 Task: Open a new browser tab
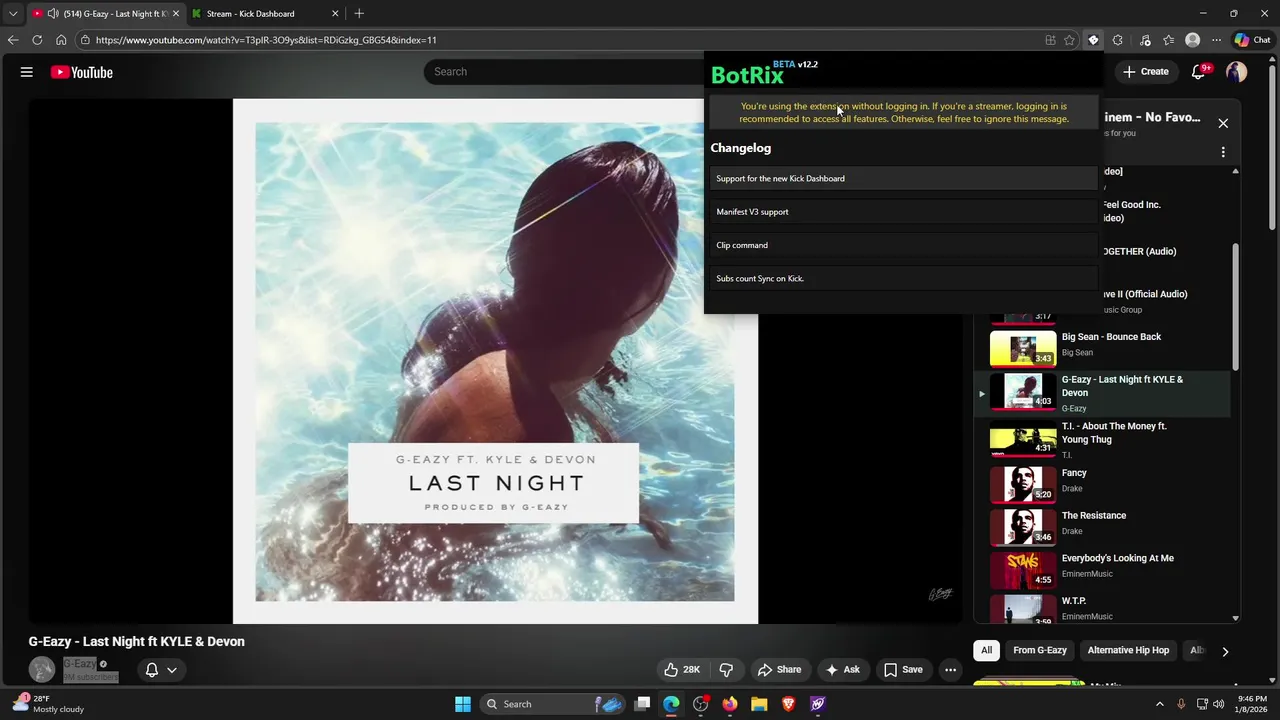point(359,13)
